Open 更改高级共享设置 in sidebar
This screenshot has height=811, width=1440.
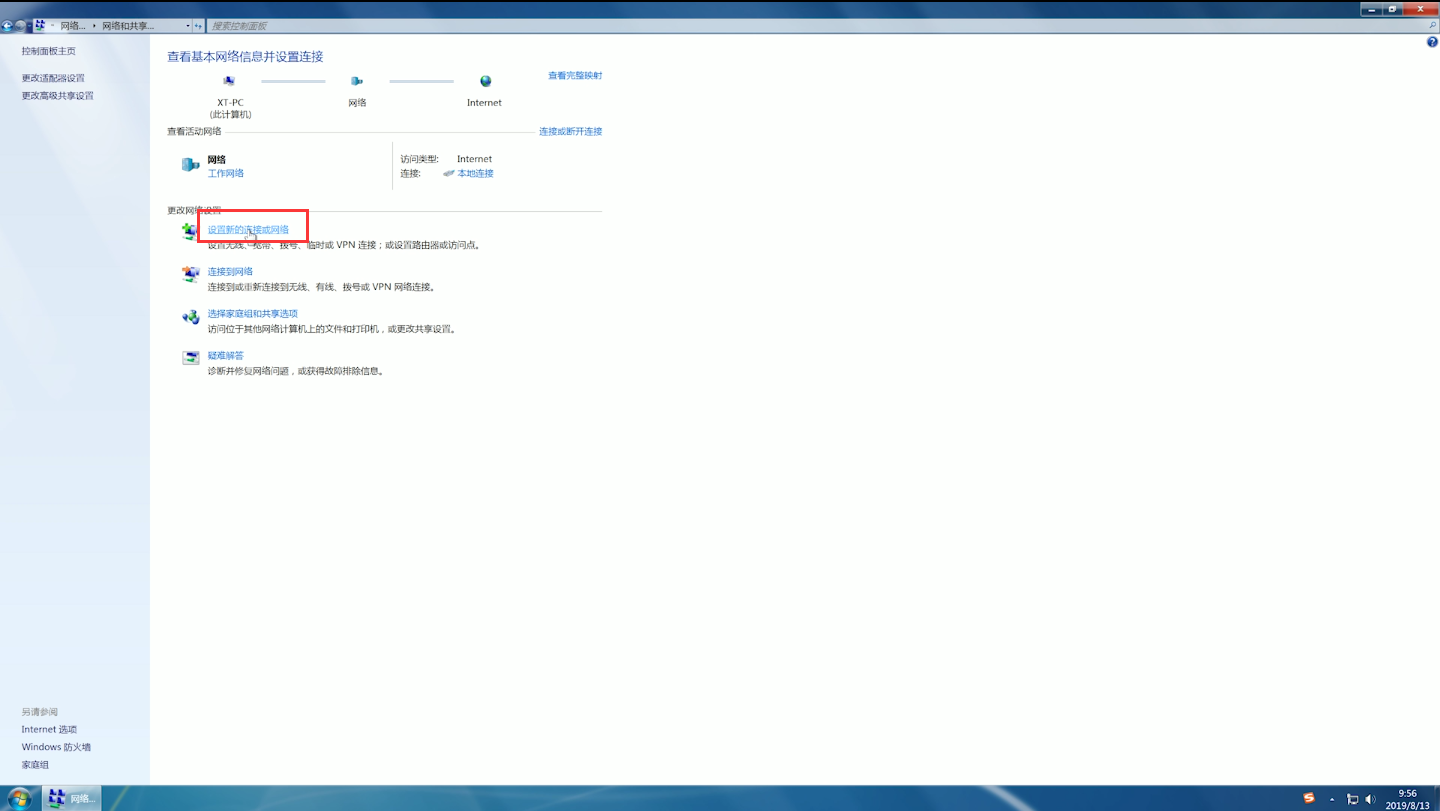click(58, 96)
